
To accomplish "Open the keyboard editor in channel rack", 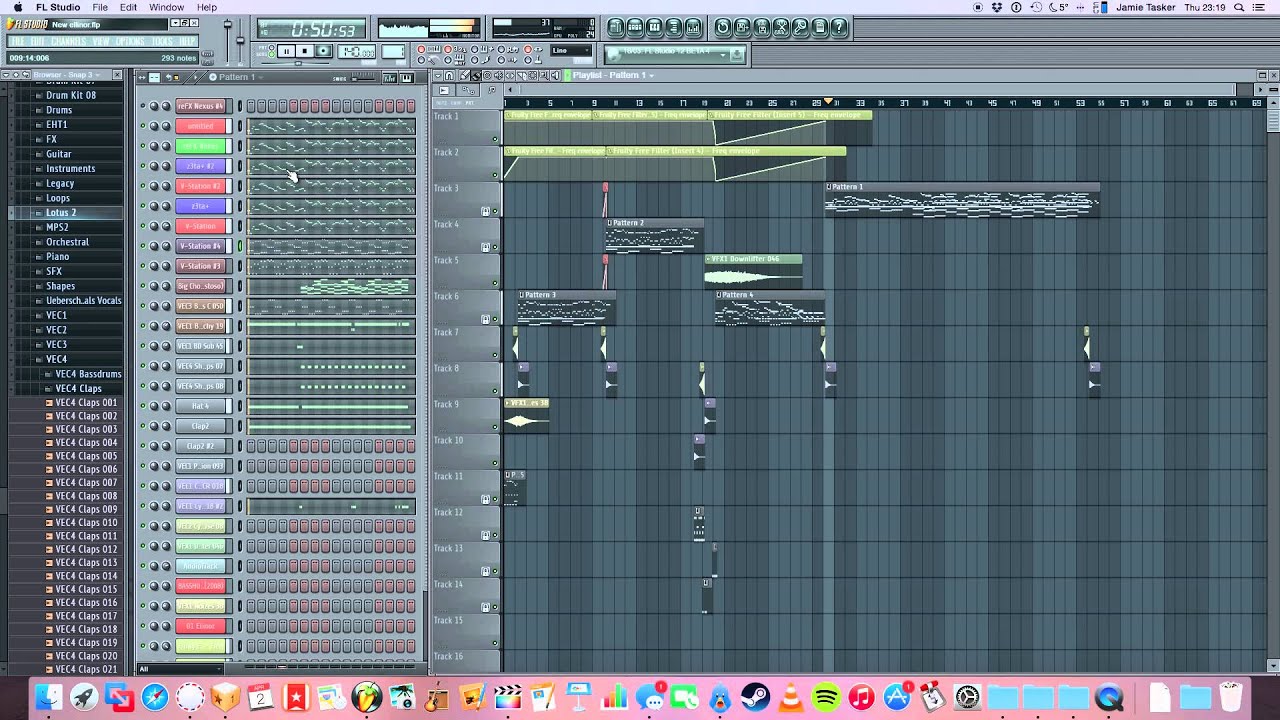I will [x=407, y=77].
